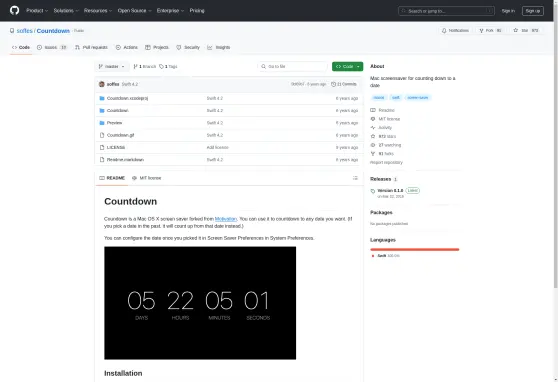558x382 pixels.
Task: Click Sign in
Action: pos(508,11)
